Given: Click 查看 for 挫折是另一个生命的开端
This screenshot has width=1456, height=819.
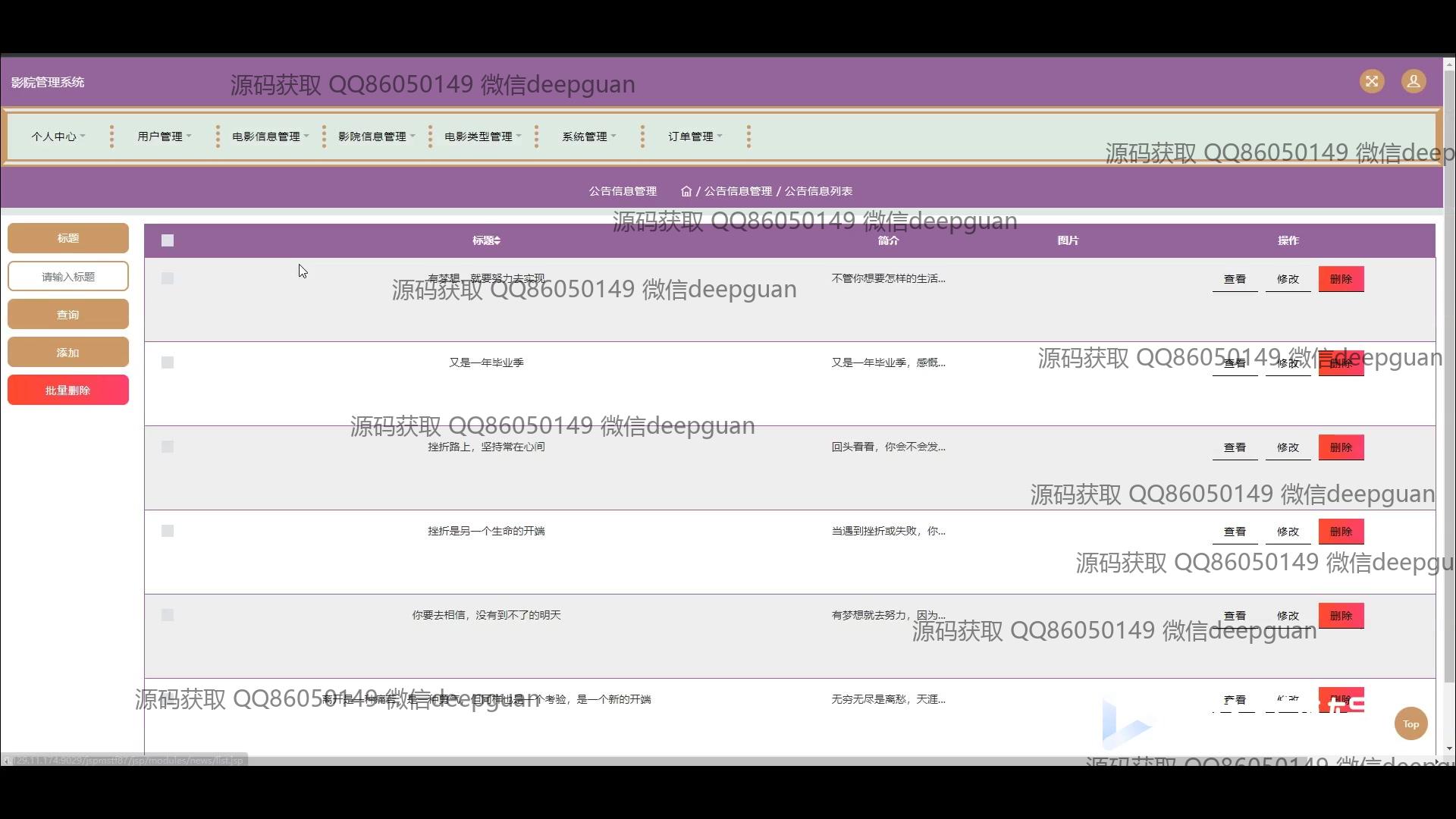Looking at the screenshot, I should (1235, 532).
